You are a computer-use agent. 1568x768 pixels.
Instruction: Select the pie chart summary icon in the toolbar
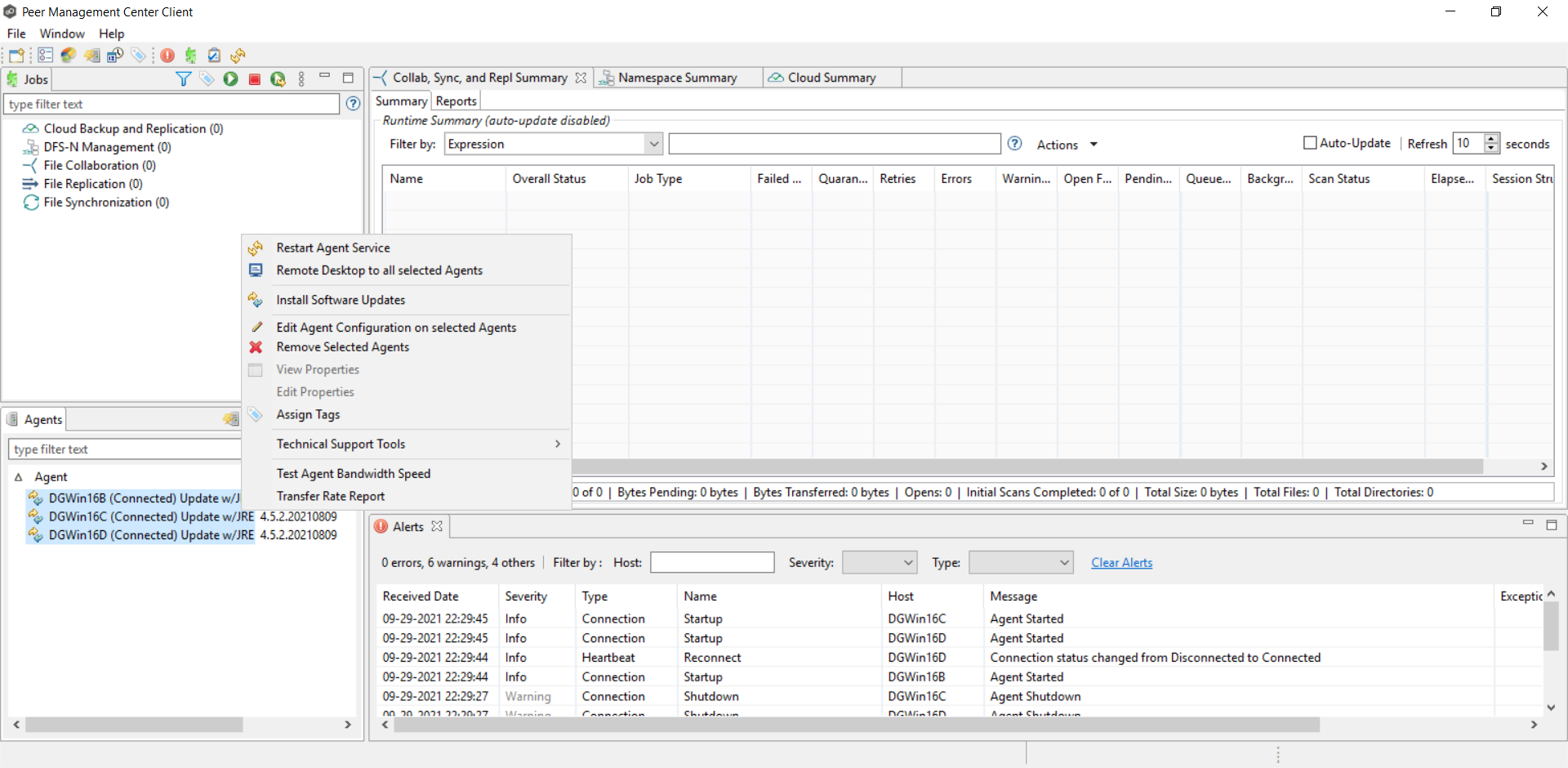click(x=68, y=55)
